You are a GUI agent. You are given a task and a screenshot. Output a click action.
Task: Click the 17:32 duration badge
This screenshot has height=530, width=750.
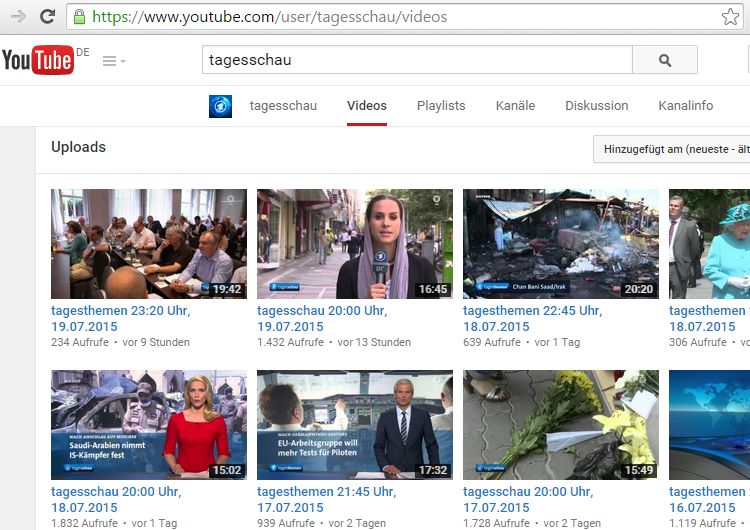pyautogui.click(x=433, y=470)
